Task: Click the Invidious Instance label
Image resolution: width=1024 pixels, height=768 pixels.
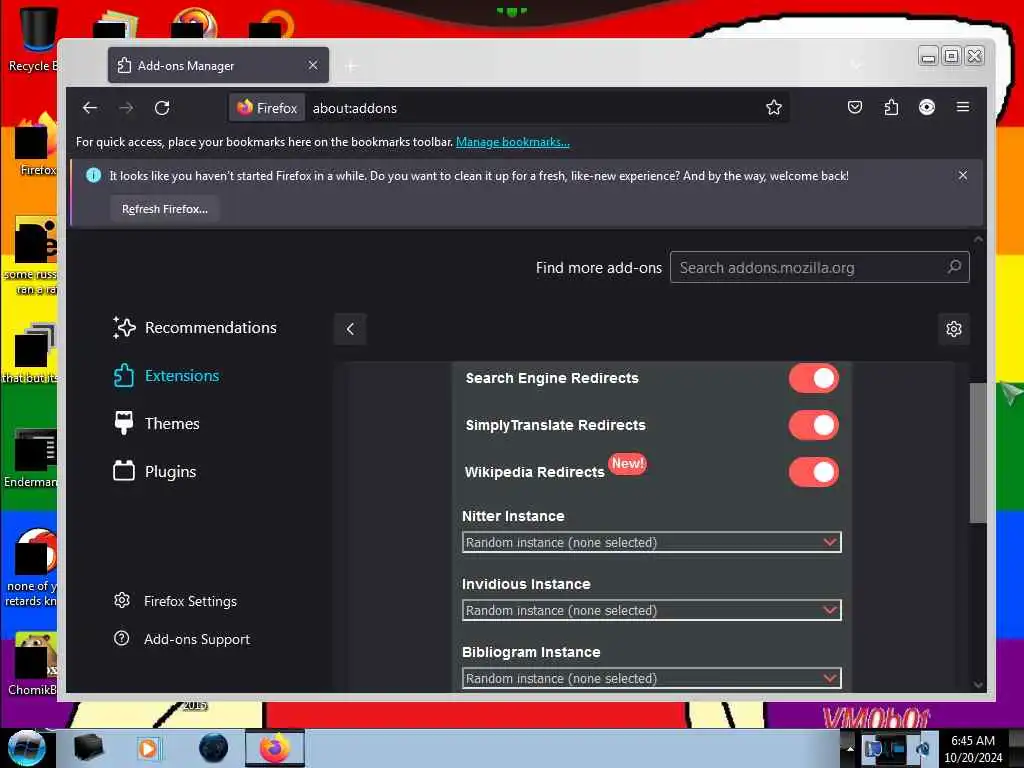Action: 526,584
